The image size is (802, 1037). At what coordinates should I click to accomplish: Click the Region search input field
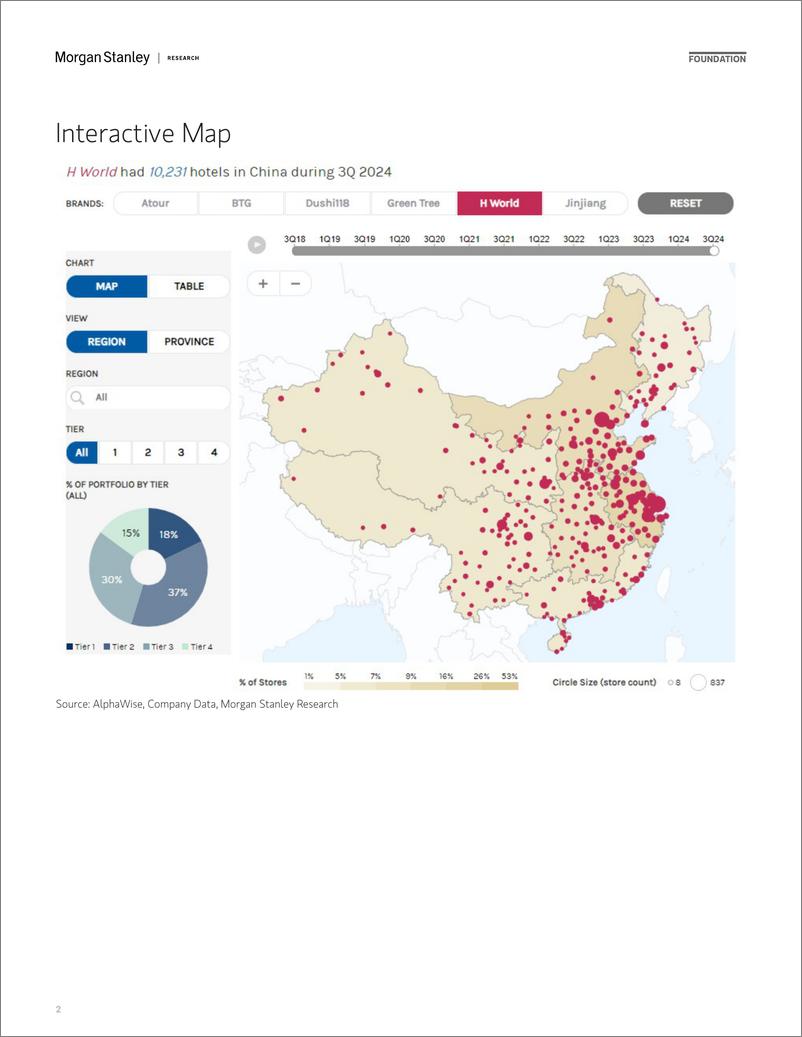click(148, 397)
